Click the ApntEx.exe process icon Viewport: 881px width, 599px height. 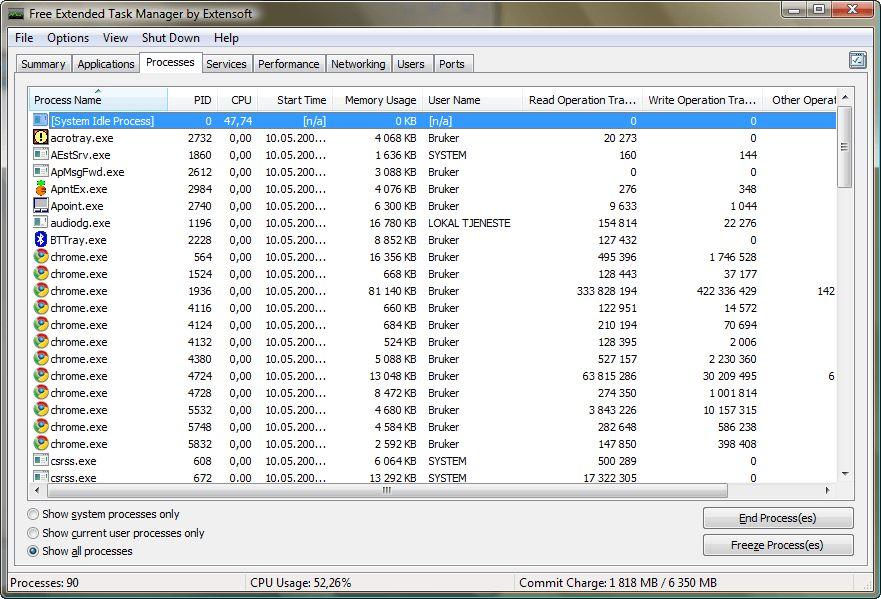point(41,189)
